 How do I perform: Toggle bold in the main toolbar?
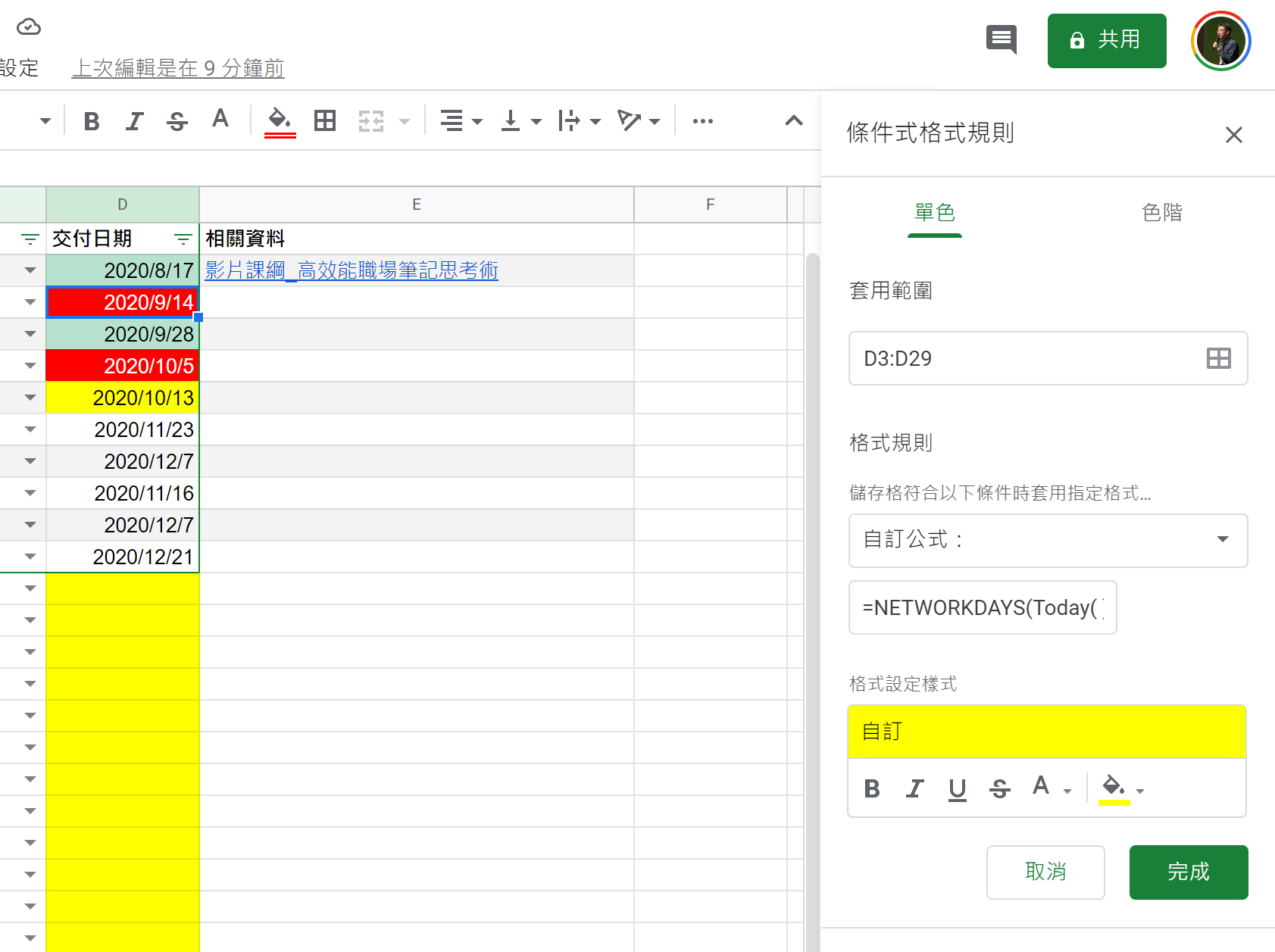(x=92, y=121)
